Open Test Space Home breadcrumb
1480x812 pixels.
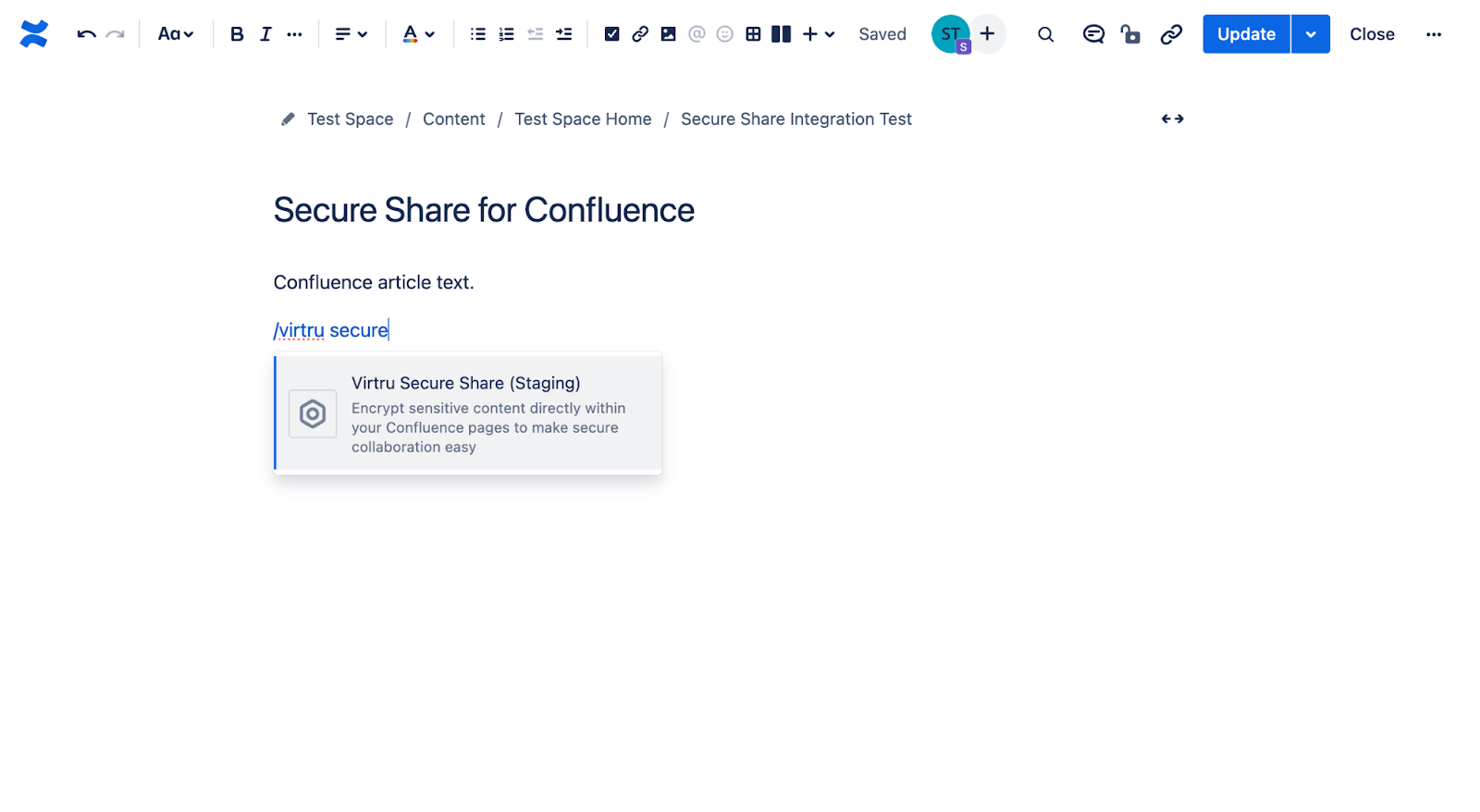pyautogui.click(x=583, y=119)
